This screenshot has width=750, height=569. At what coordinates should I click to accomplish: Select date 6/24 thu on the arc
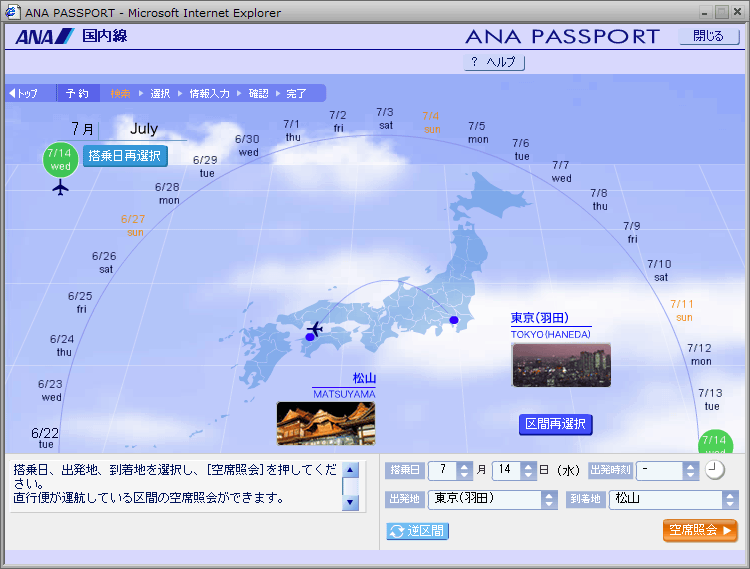tap(63, 346)
